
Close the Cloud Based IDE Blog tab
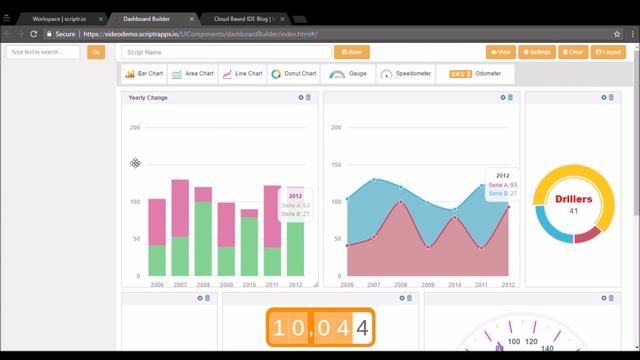tap(282, 19)
